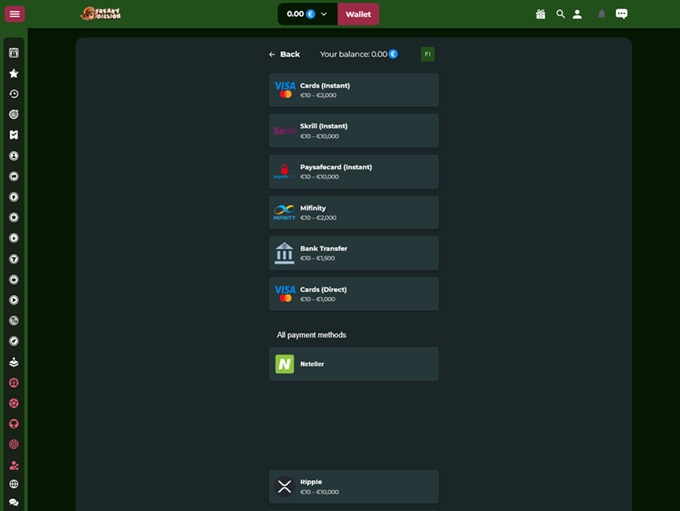Open the gift promotions icon
The height and width of the screenshot is (511, 680).
pyautogui.click(x=540, y=14)
